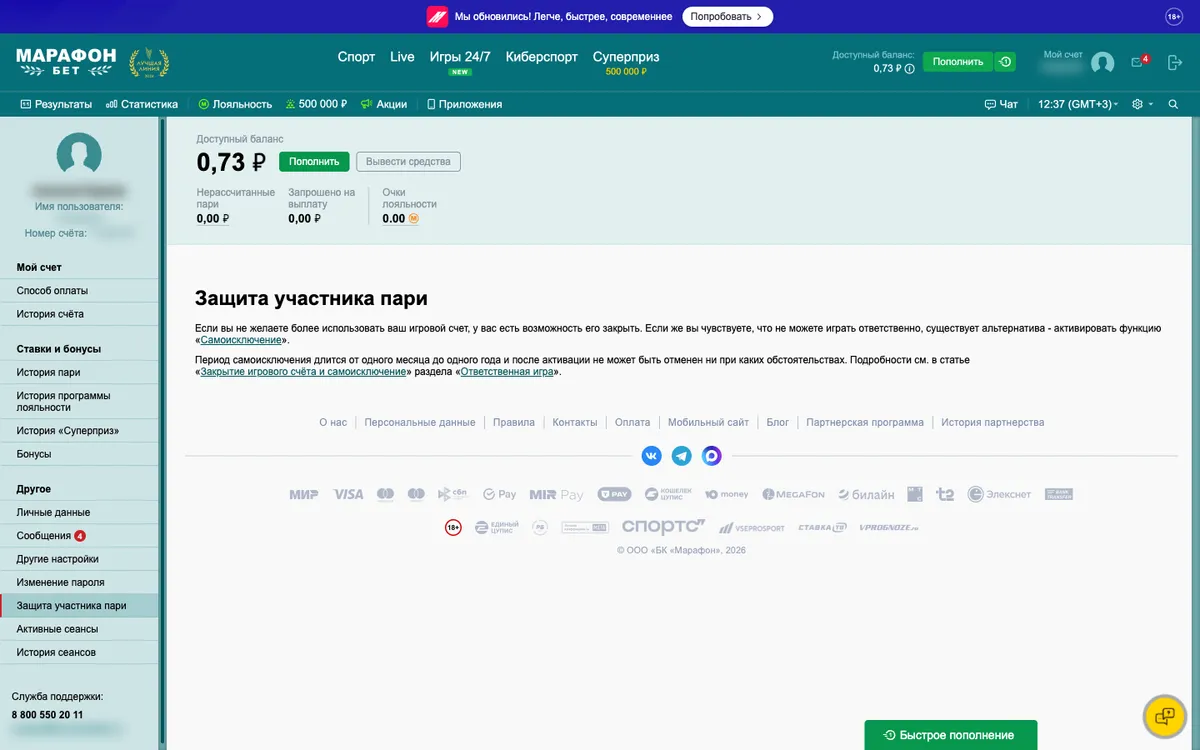The height and width of the screenshot is (750, 1200).
Task: Open Правила footer link
Action: [x=514, y=422]
